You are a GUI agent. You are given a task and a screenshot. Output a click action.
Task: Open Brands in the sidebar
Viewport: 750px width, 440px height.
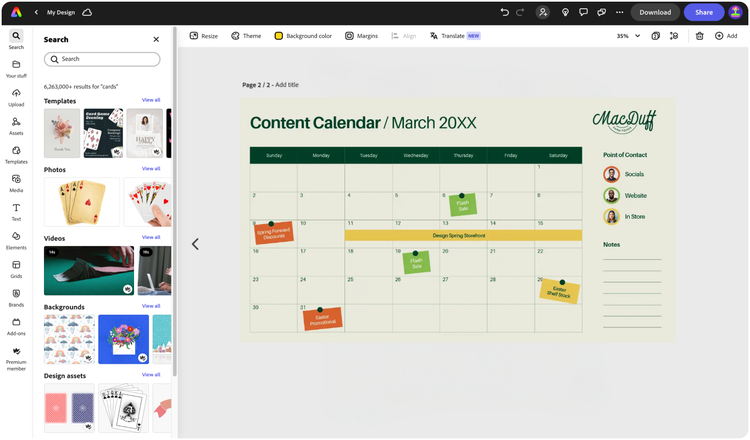(x=16, y=298)
